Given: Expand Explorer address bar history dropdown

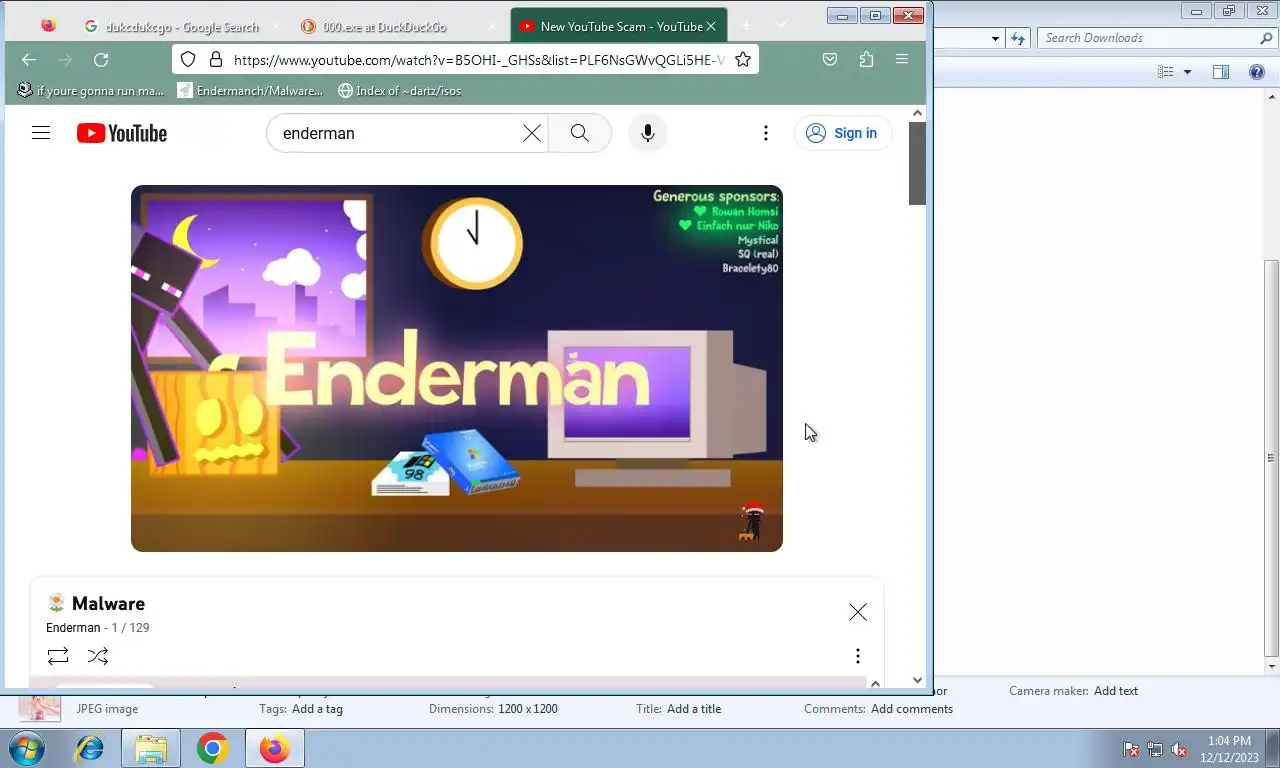Looking at the screenshot, I should pyautogui.click(x=995, y=39).
